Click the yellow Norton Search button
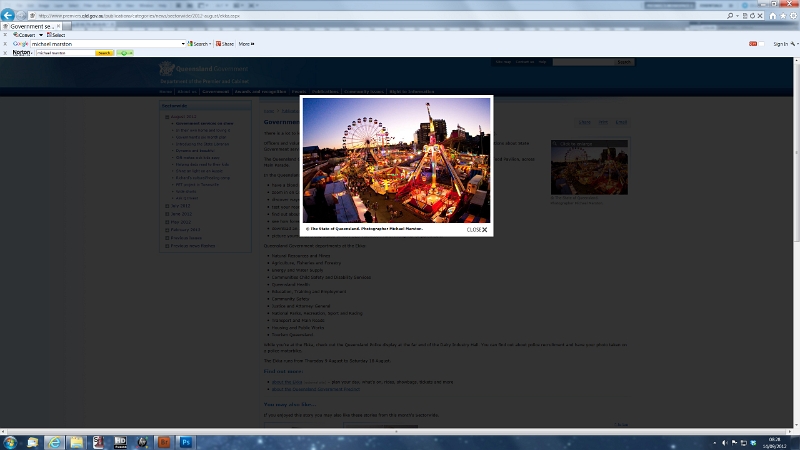 click(x=104, y=53)
